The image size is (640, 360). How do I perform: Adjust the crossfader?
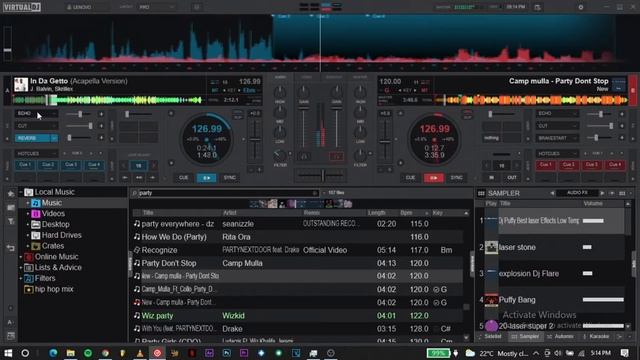click(322, 176)
